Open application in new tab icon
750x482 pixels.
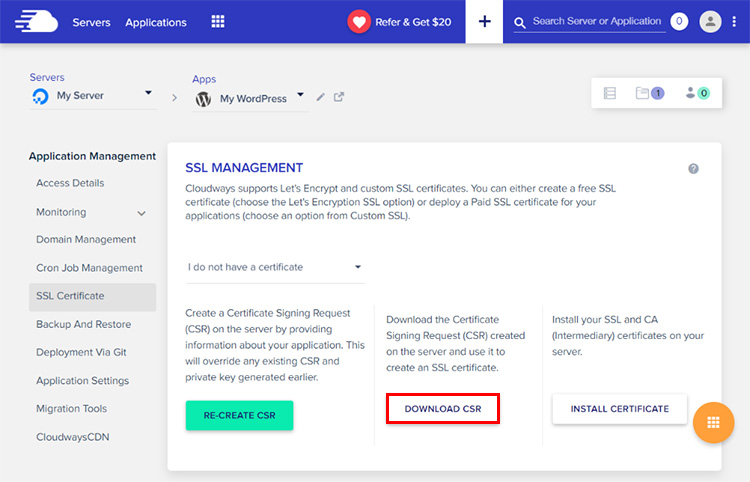[339, 97]
